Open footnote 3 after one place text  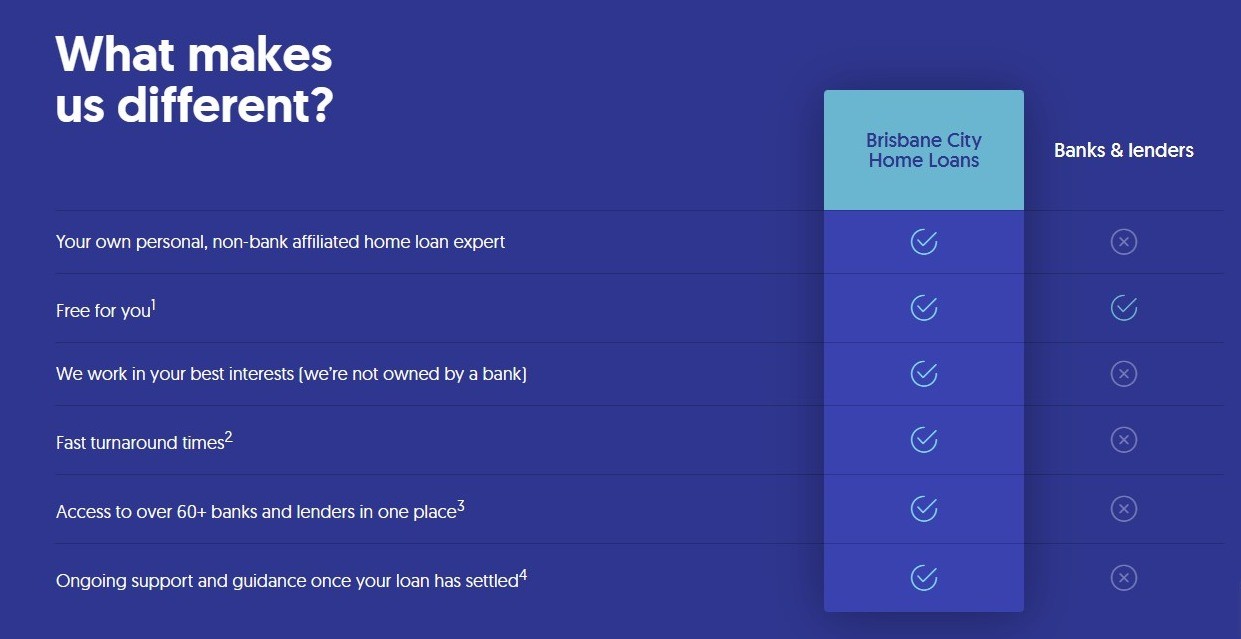pyautogui.click(x=461, y=505)
